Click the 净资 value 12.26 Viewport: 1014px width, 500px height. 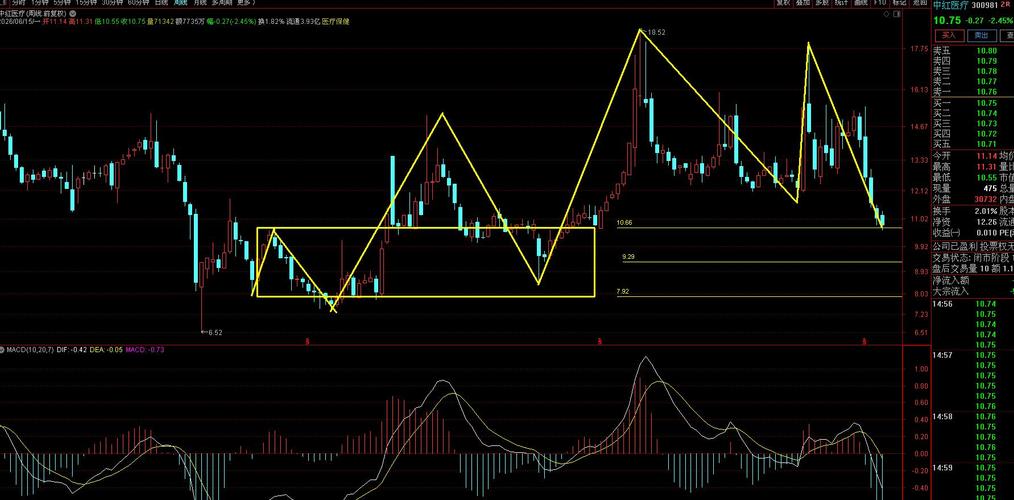coord(987,222)
